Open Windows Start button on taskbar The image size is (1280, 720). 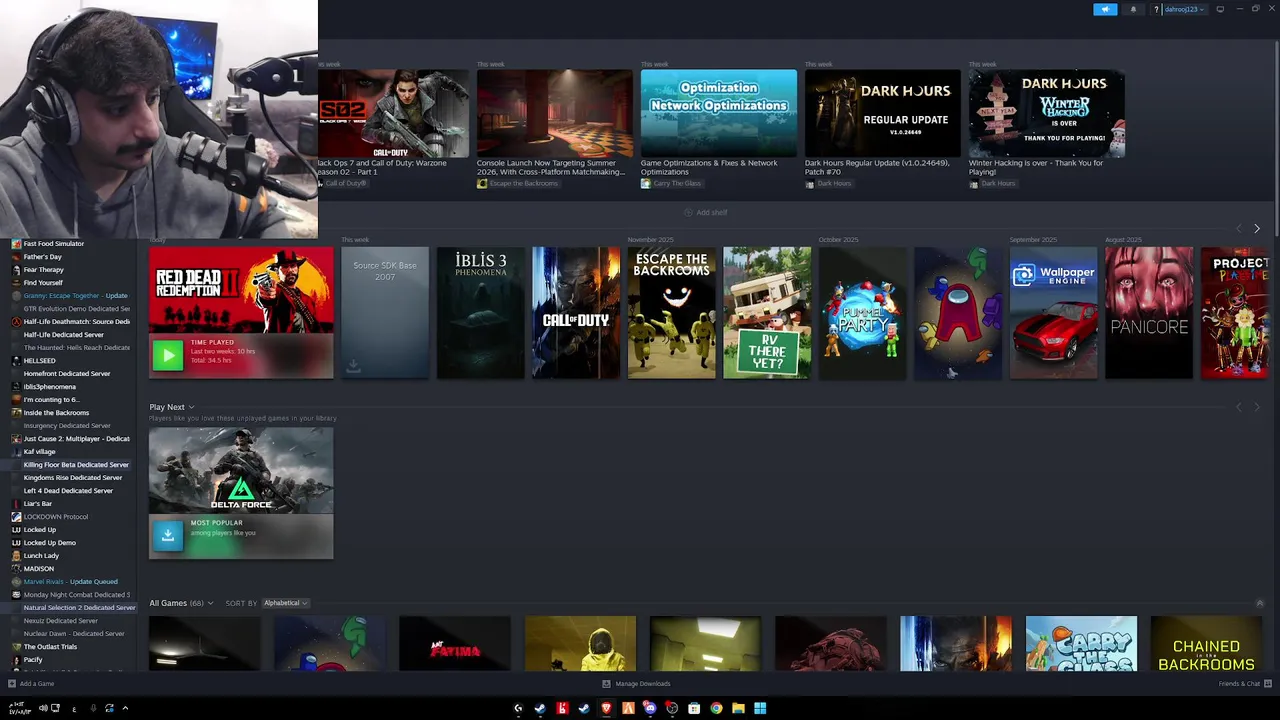pos(760,708)
